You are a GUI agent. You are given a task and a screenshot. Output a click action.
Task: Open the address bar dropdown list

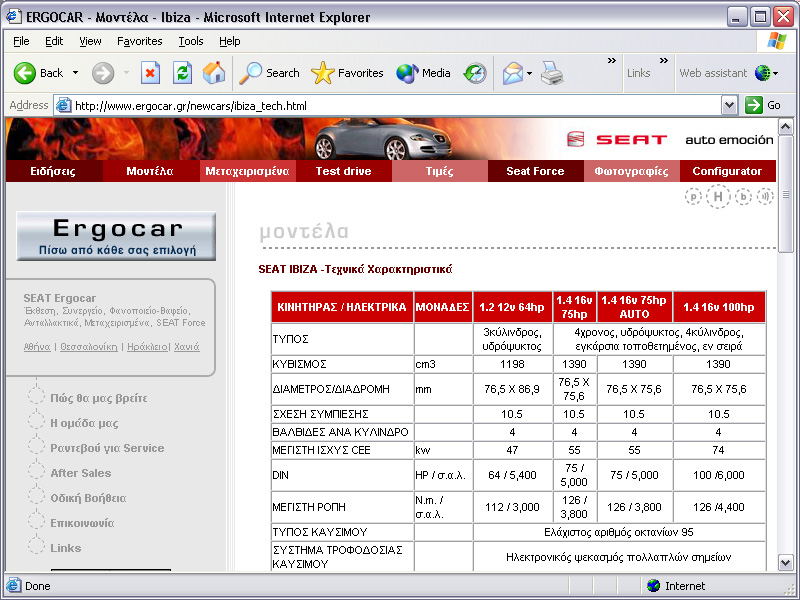(x=730, y=106)
